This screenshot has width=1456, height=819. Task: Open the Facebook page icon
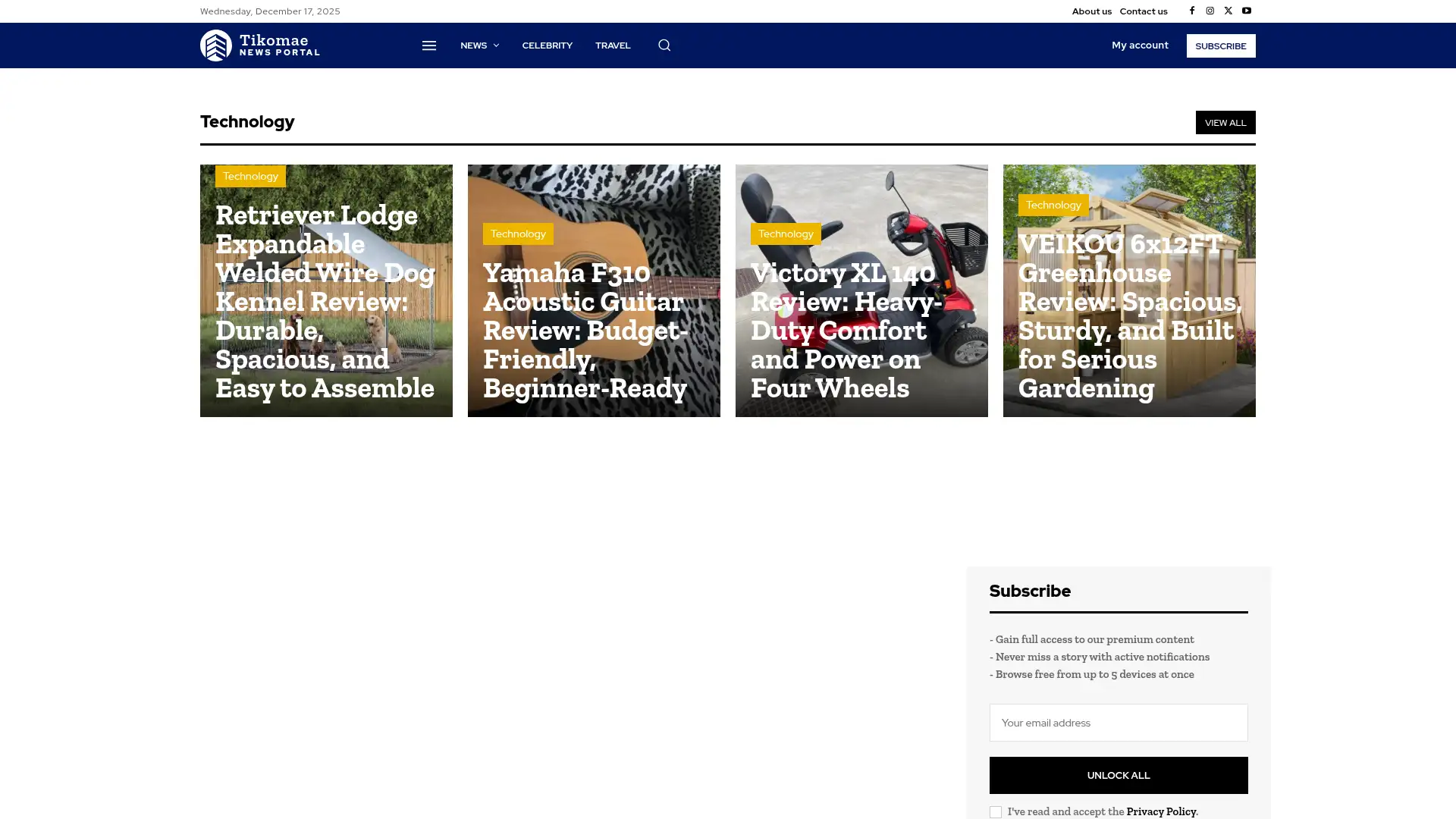point(1191,11)
